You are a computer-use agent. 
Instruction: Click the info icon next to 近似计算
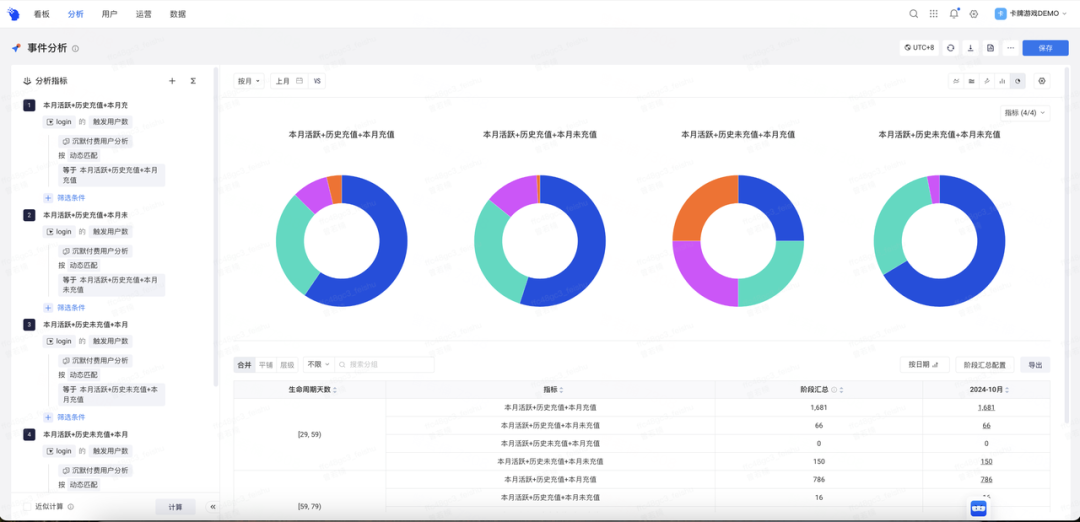(71, 507)
